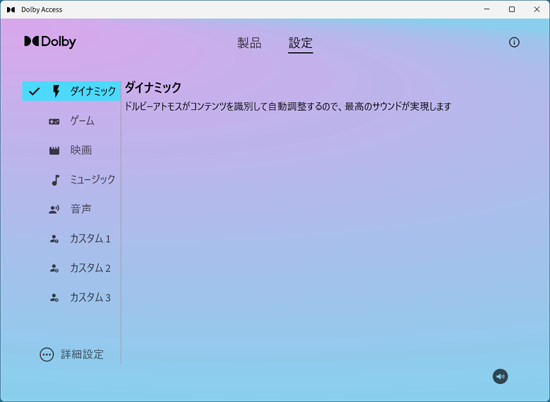Click the Dolby Access title bar app icon

point(11,9)
